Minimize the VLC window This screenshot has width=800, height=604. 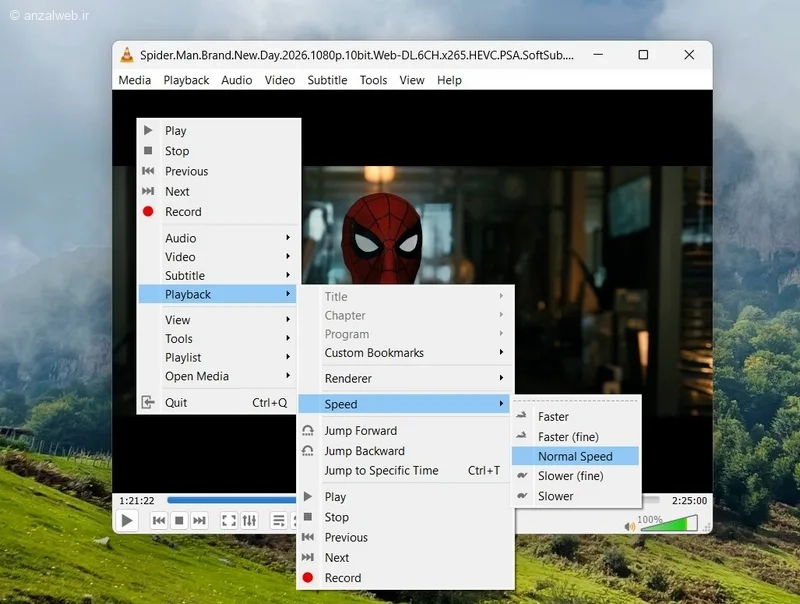point(598,55)
